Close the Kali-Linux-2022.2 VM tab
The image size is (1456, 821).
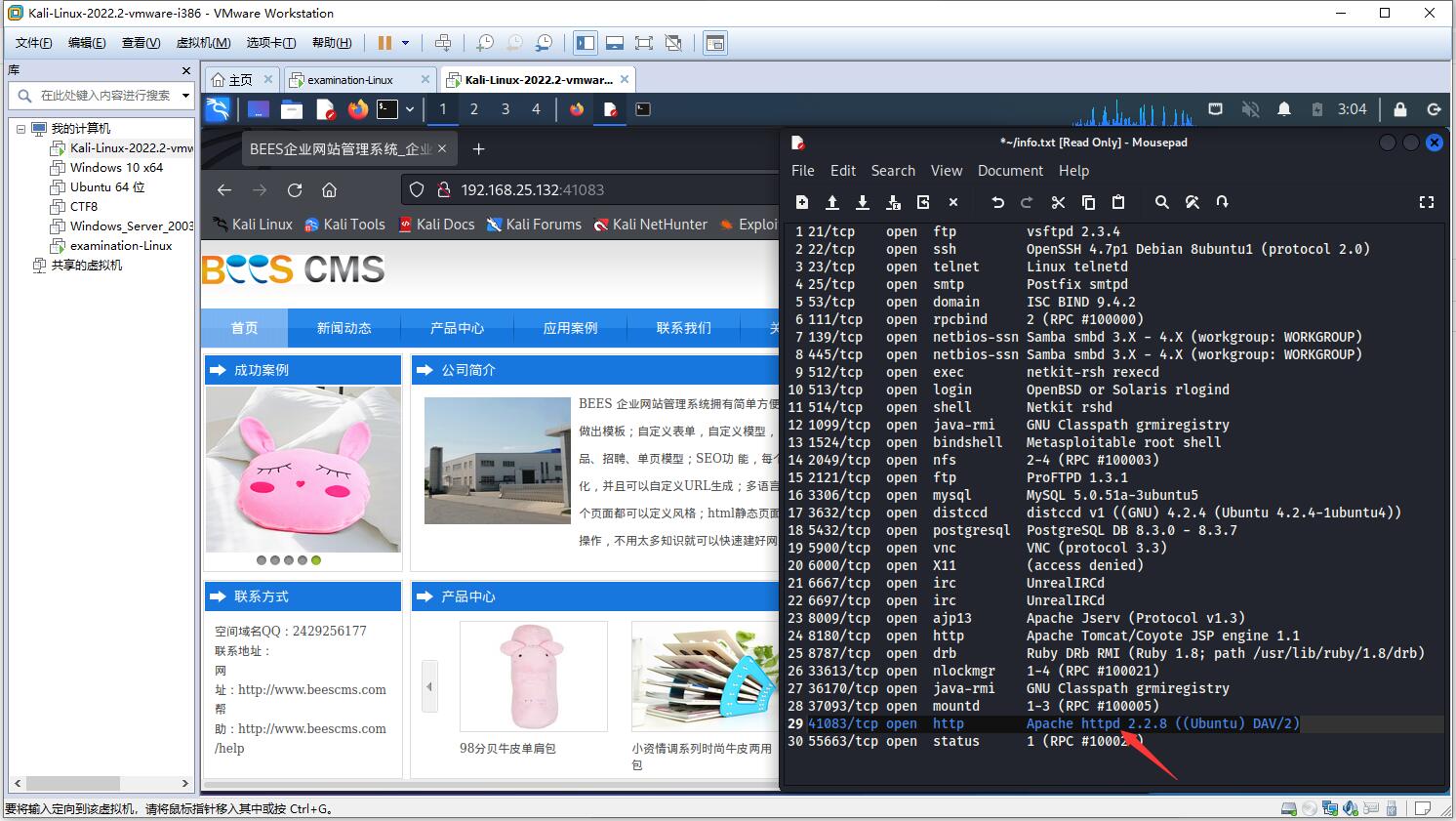point(626,79)
